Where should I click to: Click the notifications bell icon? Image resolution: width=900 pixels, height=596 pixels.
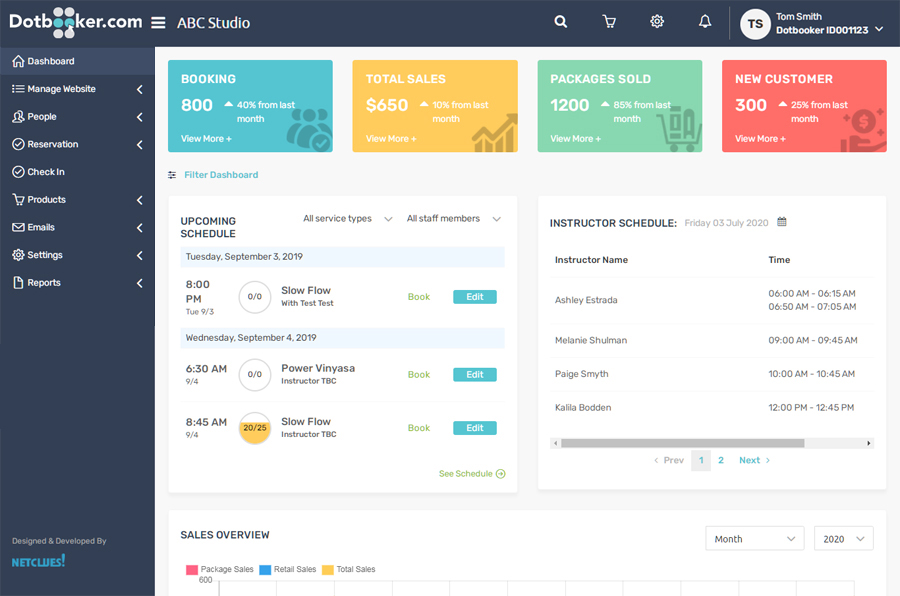(x=704, y=21)
